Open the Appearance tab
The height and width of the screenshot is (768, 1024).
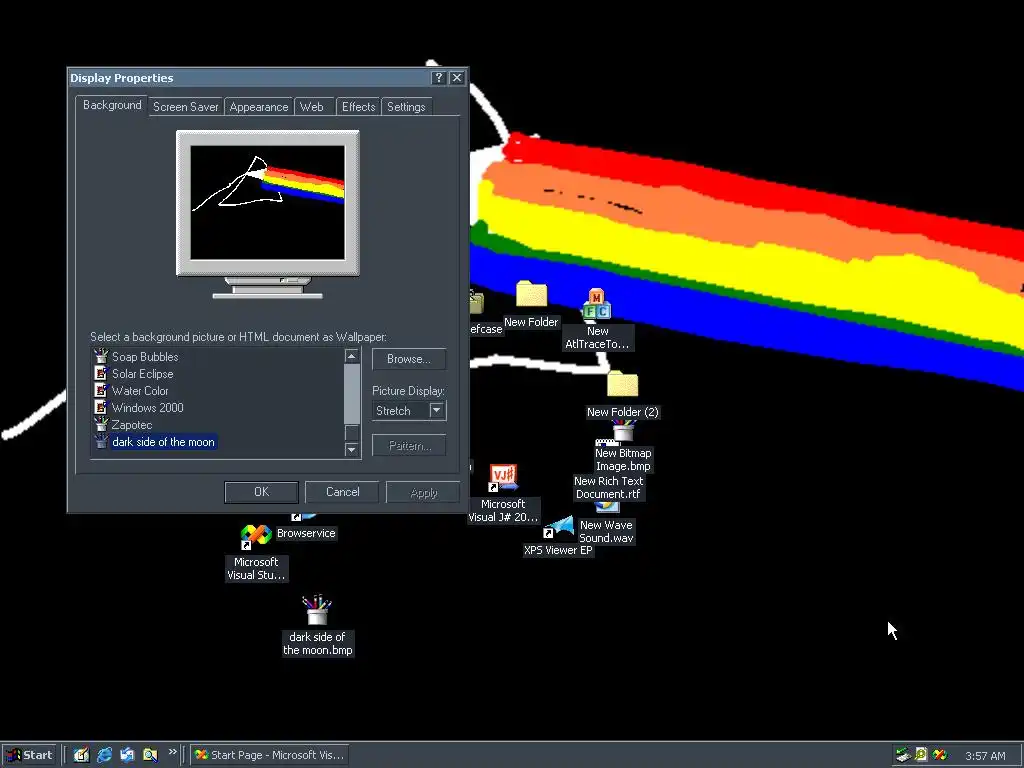(259, 106)
